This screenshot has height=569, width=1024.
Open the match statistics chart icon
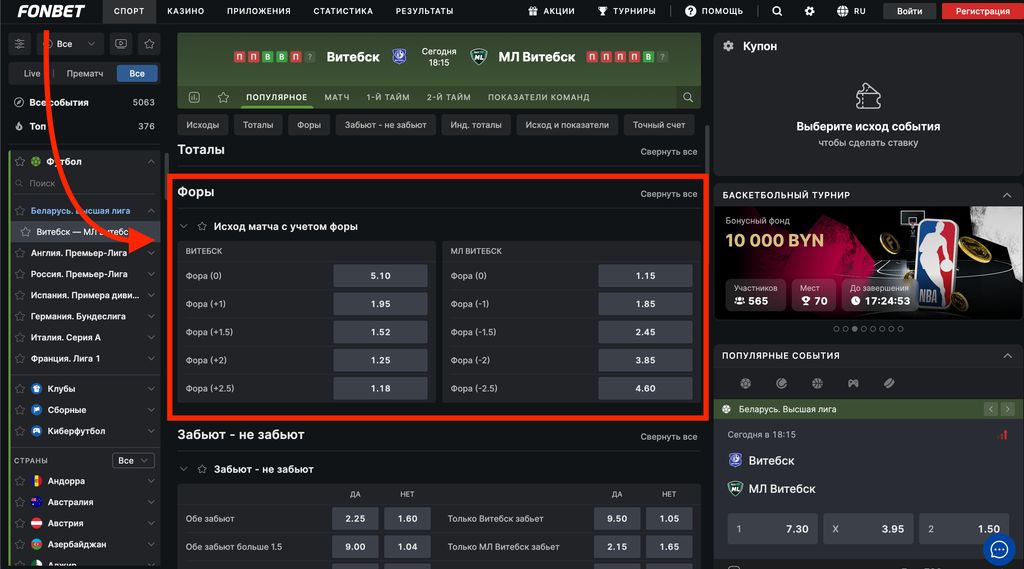(x=194, y=97)
